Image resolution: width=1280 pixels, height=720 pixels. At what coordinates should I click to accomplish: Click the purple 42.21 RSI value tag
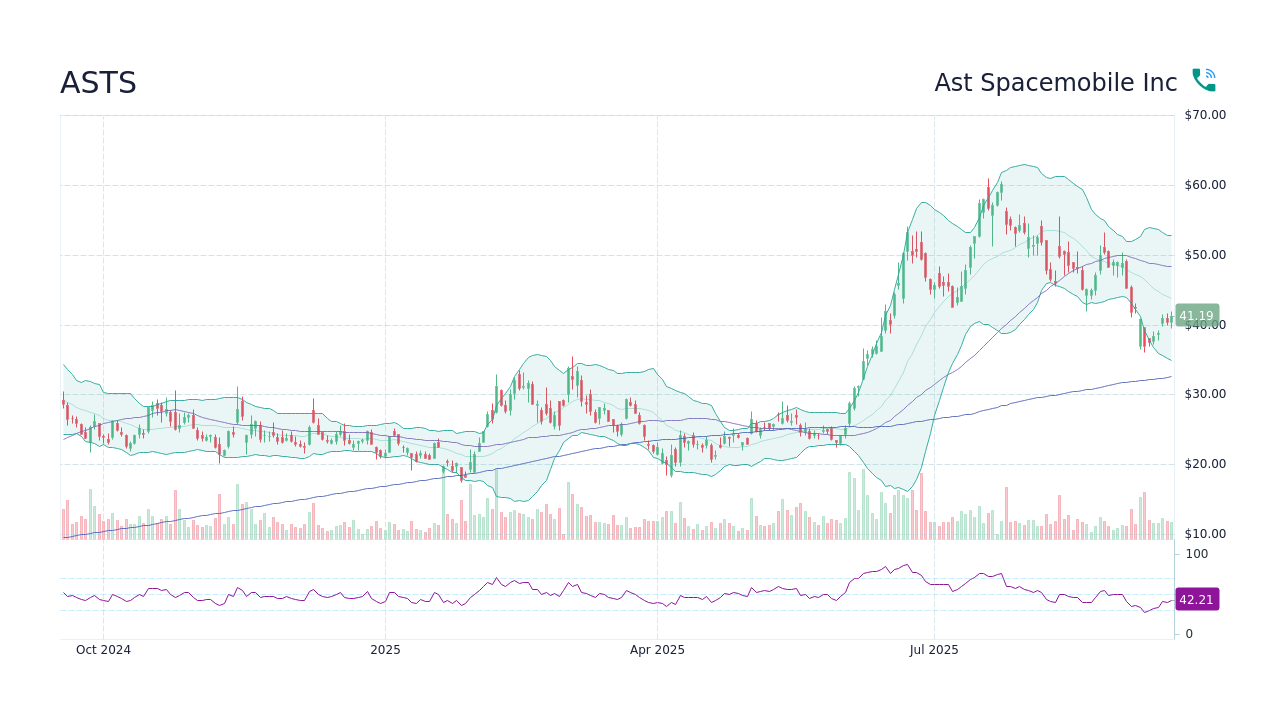click(x=1196, y=600)
